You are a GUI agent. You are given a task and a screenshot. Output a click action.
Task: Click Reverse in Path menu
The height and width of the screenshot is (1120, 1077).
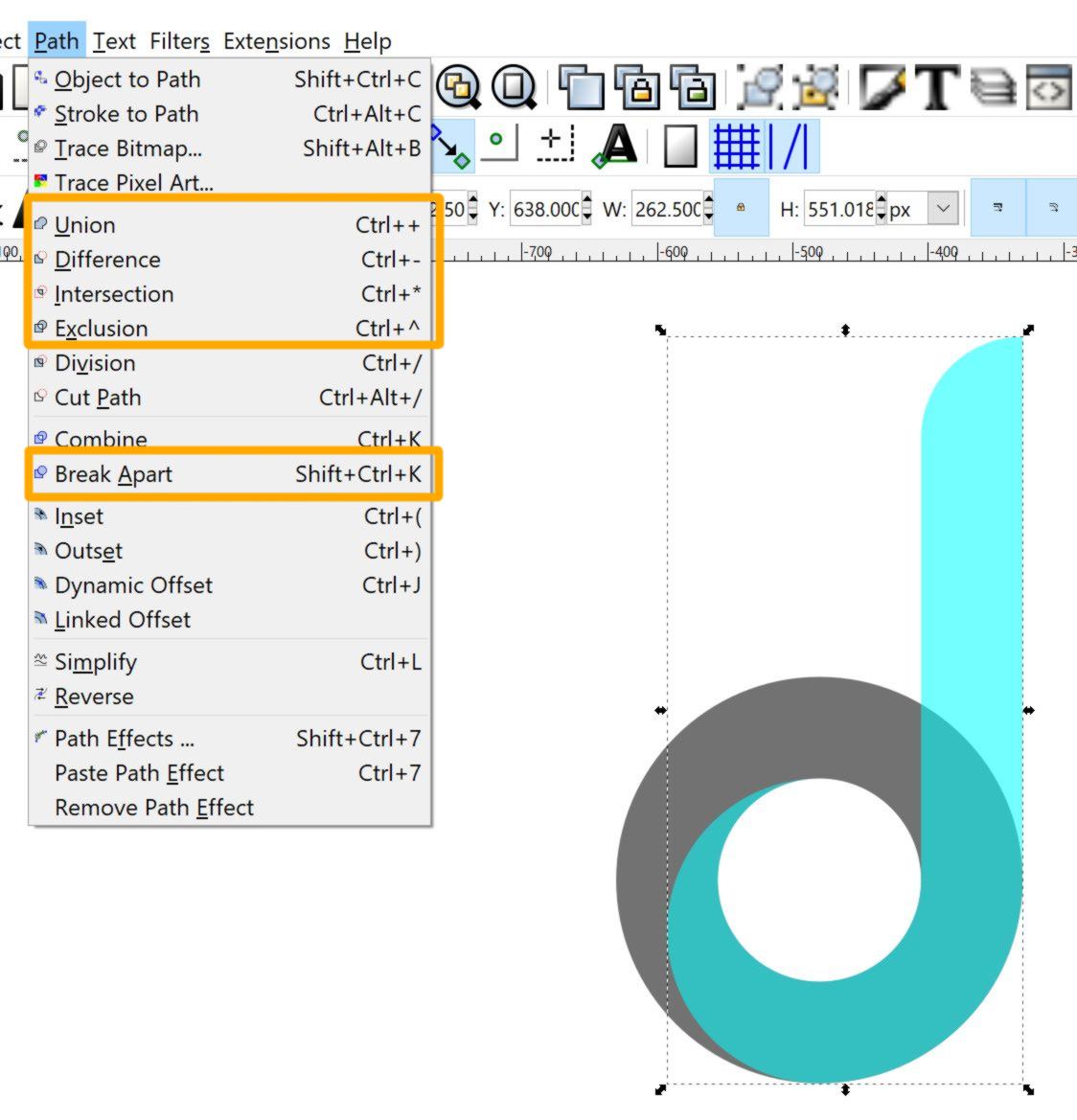229,696
